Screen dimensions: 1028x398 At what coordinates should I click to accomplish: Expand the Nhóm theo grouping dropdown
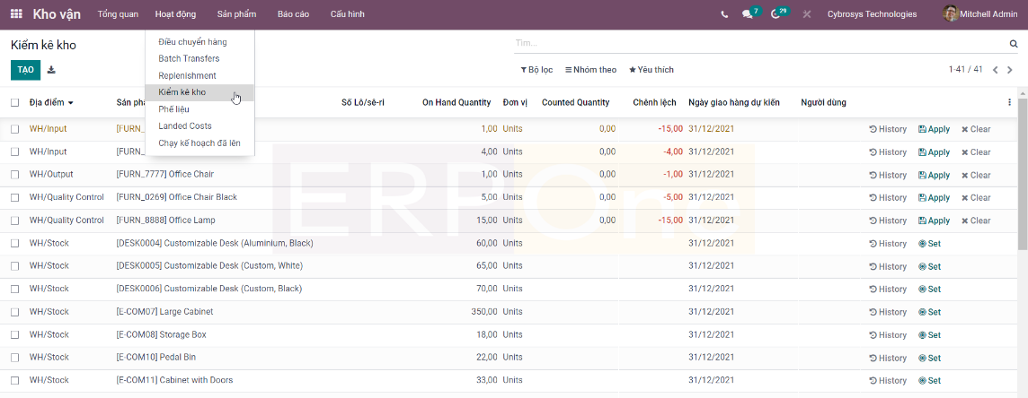tap(591, 70)
